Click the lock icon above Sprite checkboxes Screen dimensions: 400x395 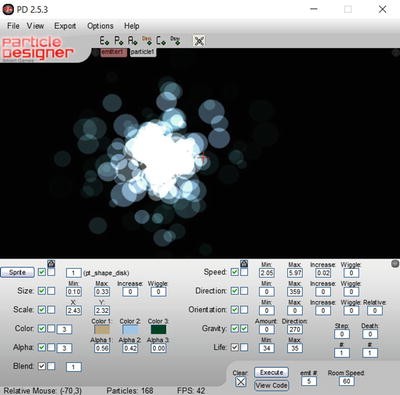51,264
